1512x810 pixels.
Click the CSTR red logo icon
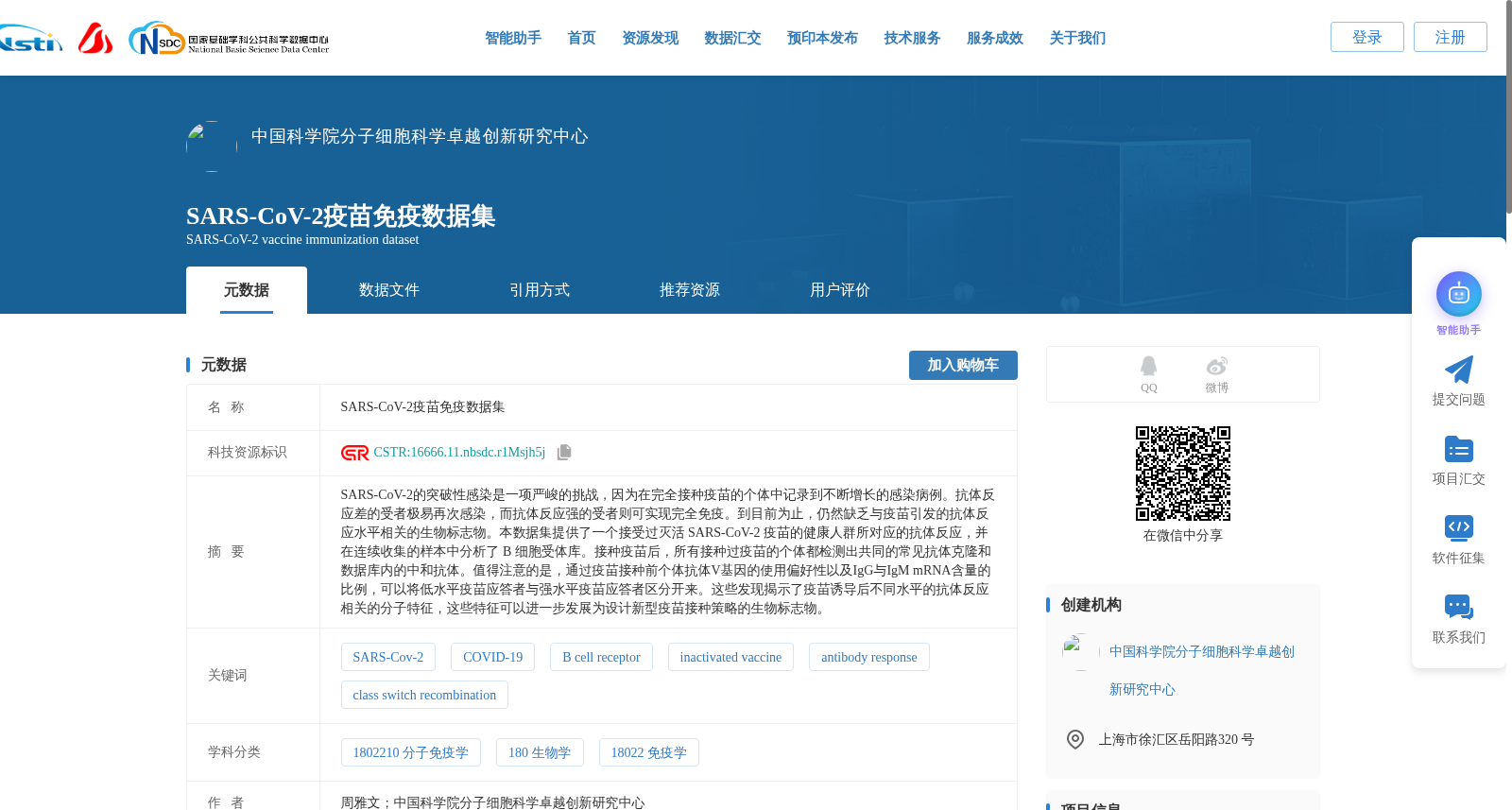tap(354, 453)
